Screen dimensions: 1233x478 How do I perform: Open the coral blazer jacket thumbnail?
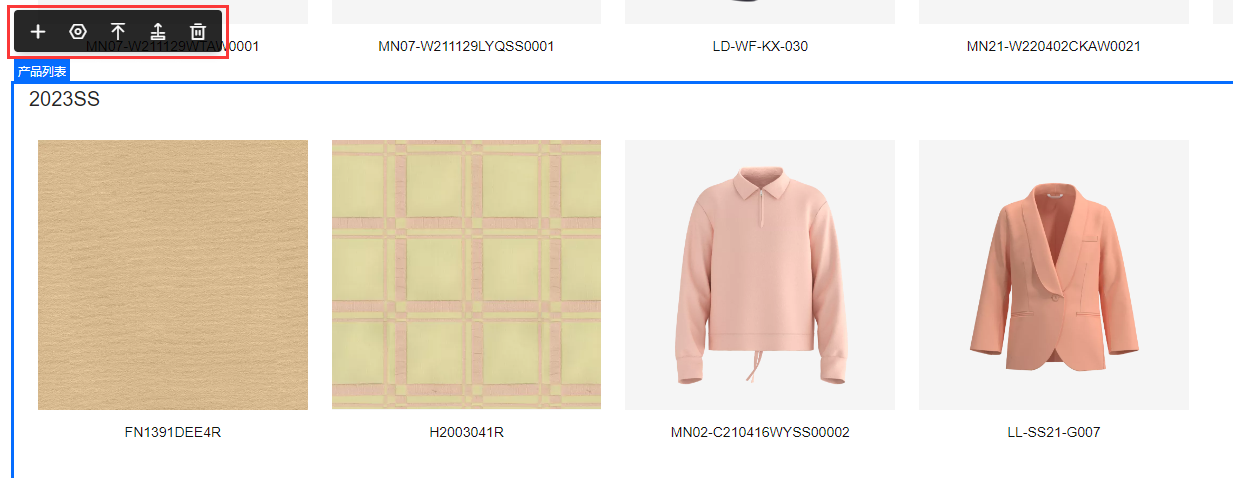click(1054, 275)
